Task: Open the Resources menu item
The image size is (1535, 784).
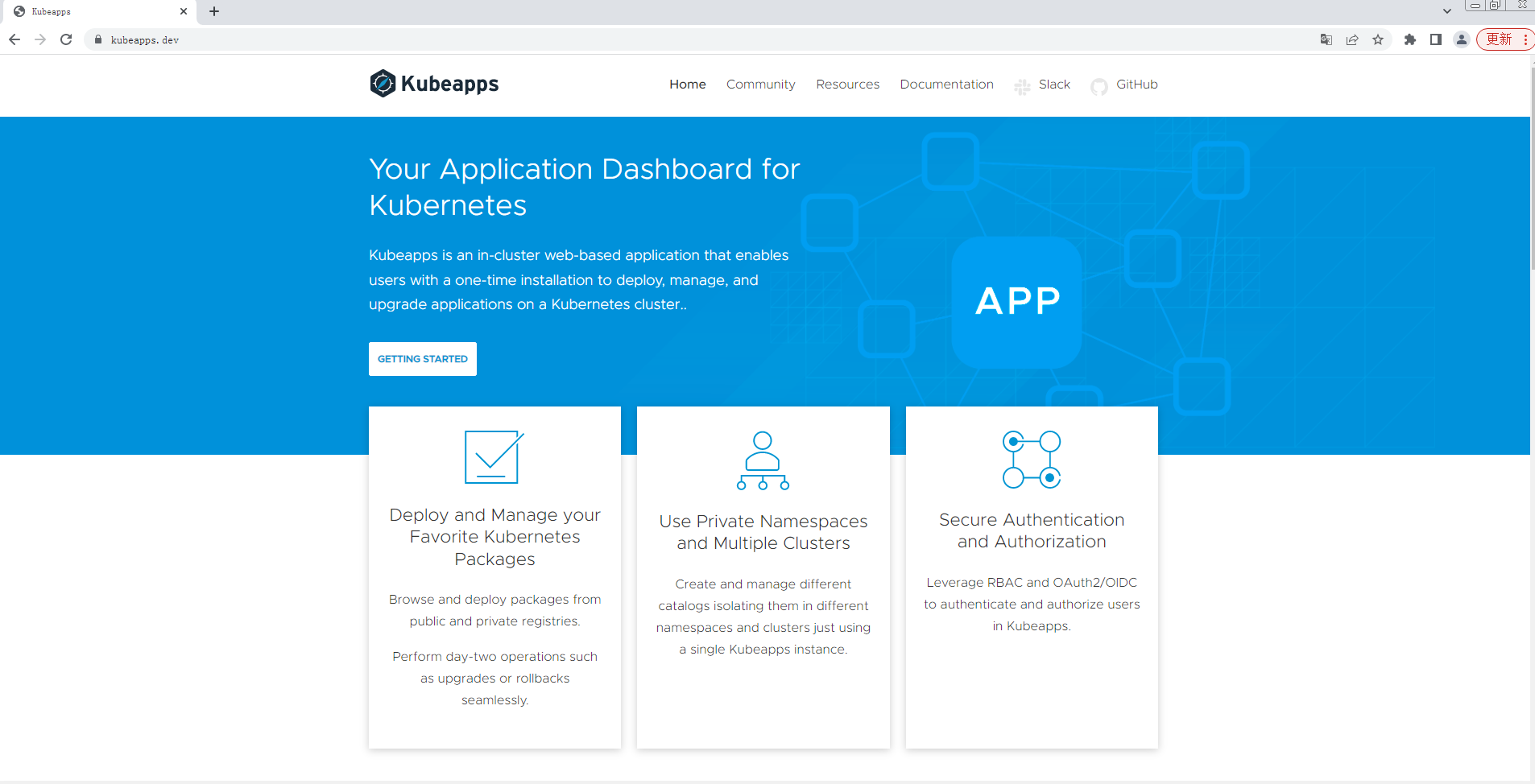Action: click(x=848, y=85)
